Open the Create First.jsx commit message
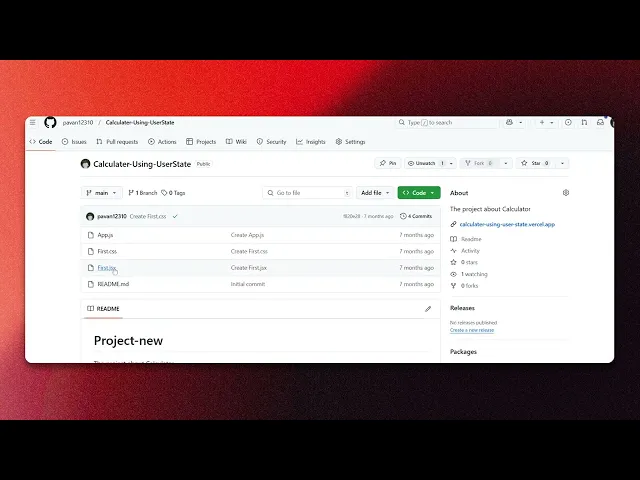This screenshot has height=480, width=640. tap(249, 268)
